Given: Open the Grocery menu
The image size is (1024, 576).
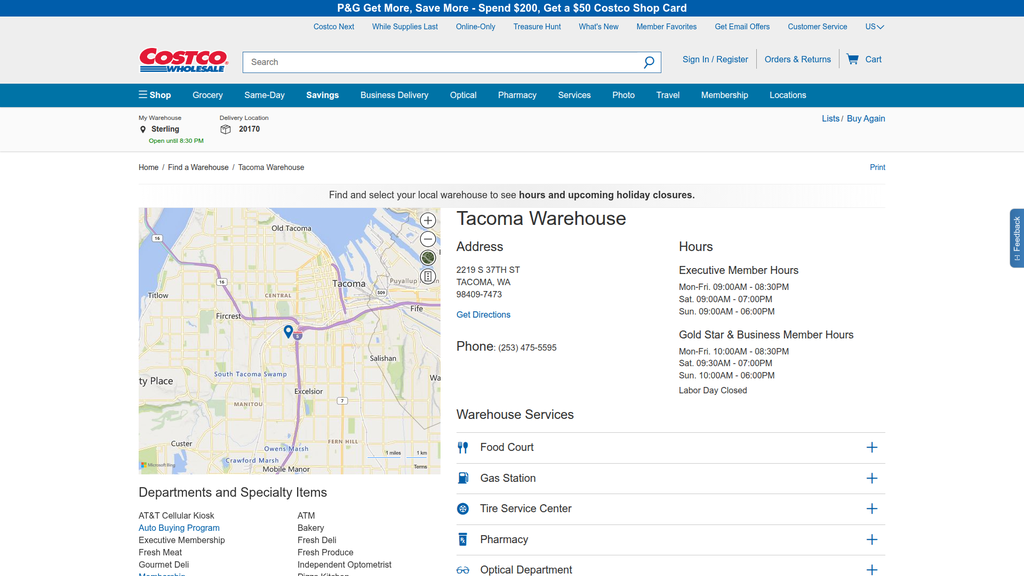Looking at the screenshot, I should pos(208,95).
